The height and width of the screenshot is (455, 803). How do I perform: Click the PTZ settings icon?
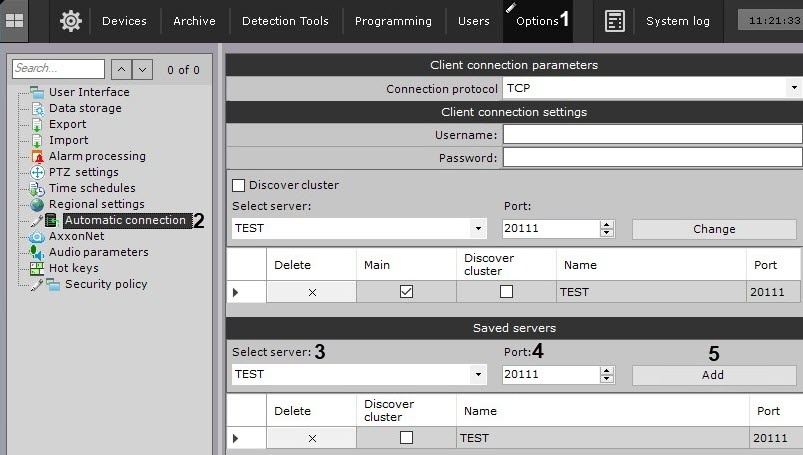[38, 172]
